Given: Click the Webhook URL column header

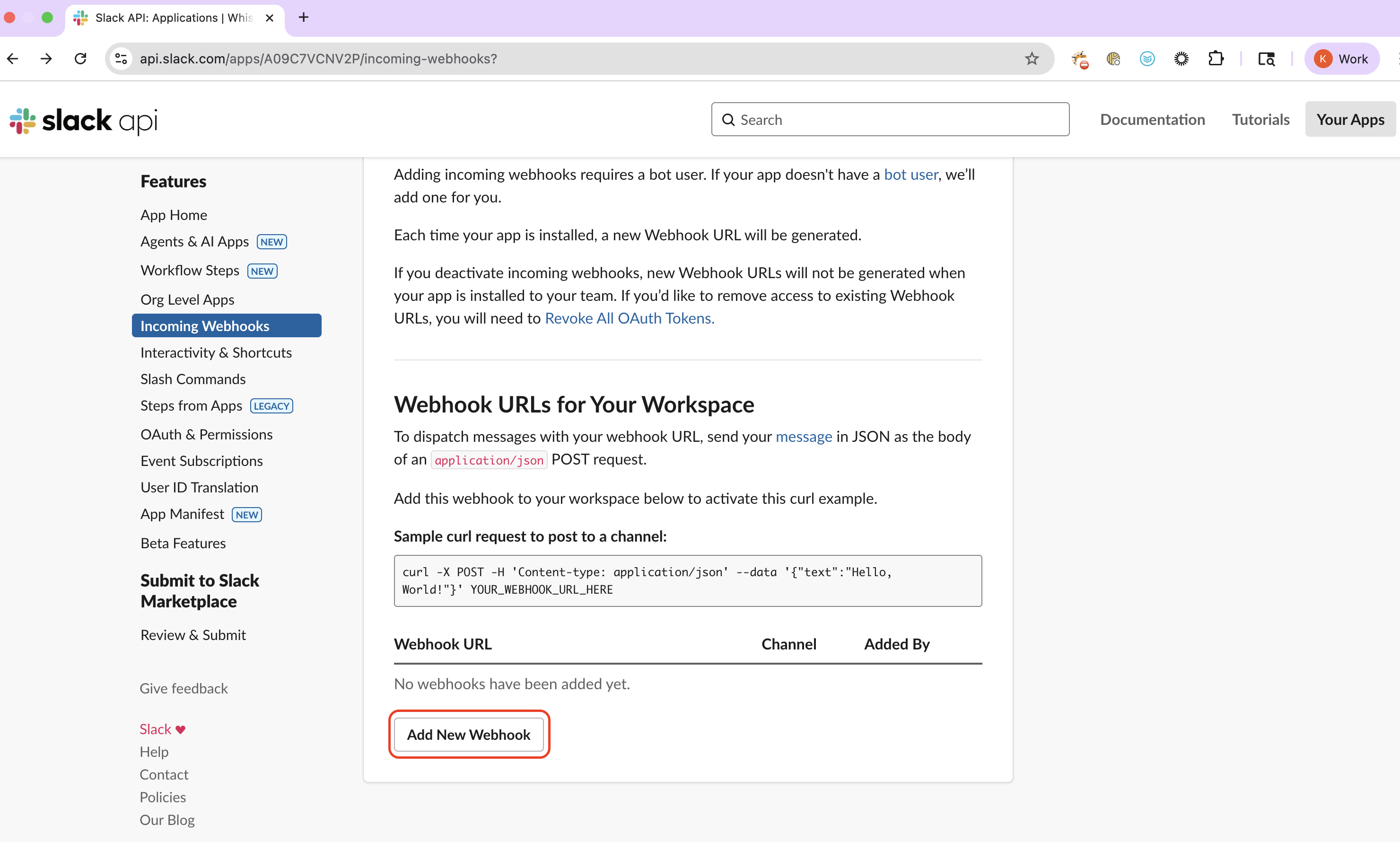Looking at the screenshot, I should [442, 644].
